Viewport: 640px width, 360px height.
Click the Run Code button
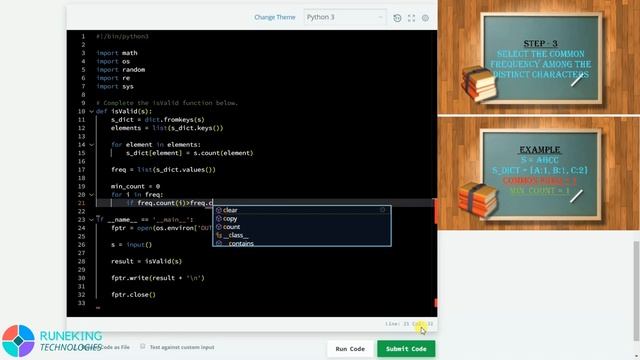click(x=350, y=349)
